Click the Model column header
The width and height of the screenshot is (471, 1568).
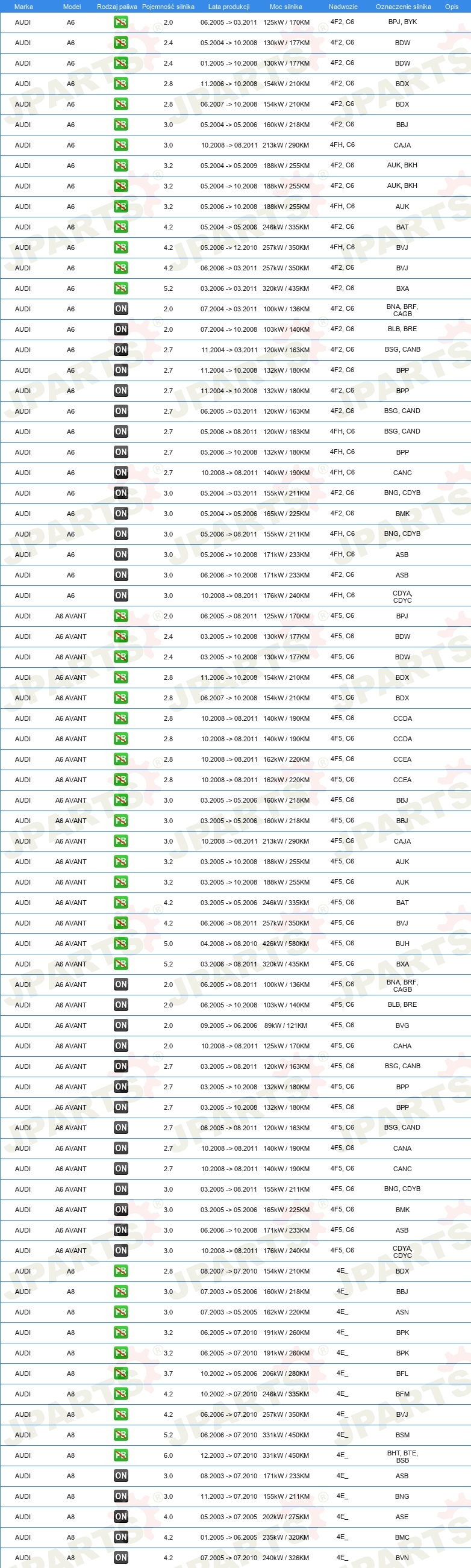click(72, 7)
